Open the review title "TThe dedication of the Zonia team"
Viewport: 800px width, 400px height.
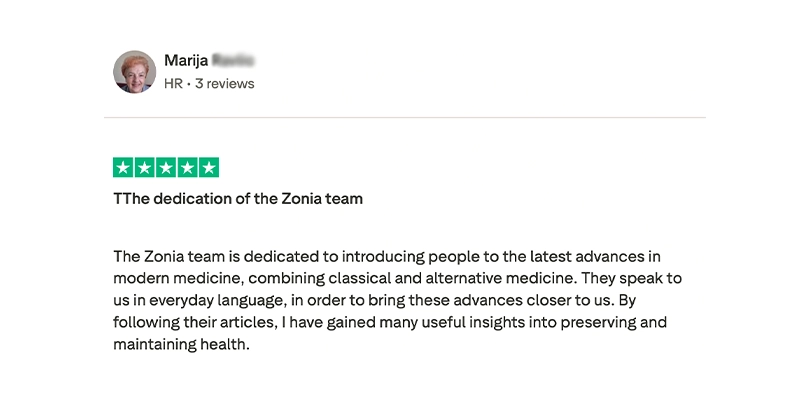(x=238, y=199)
